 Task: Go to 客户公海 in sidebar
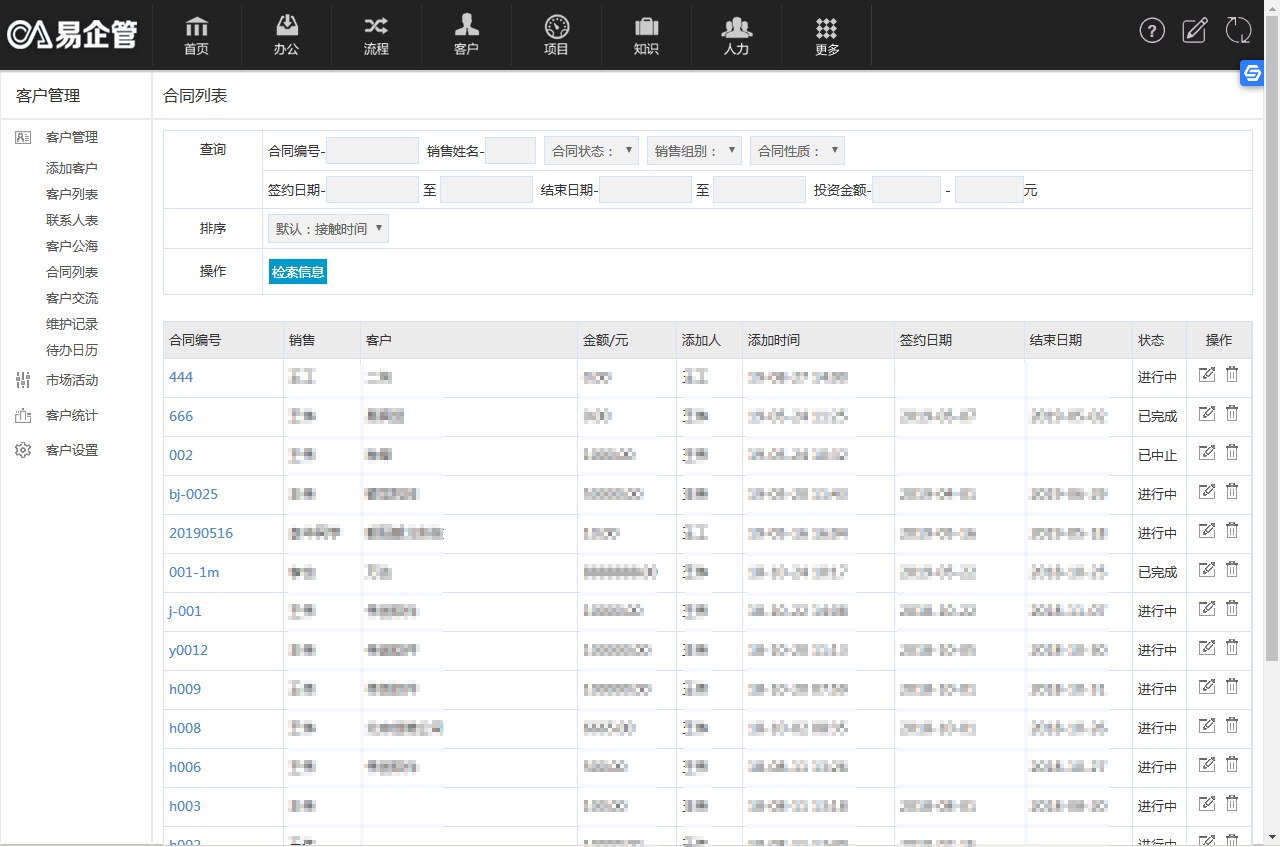click(72, 246)
